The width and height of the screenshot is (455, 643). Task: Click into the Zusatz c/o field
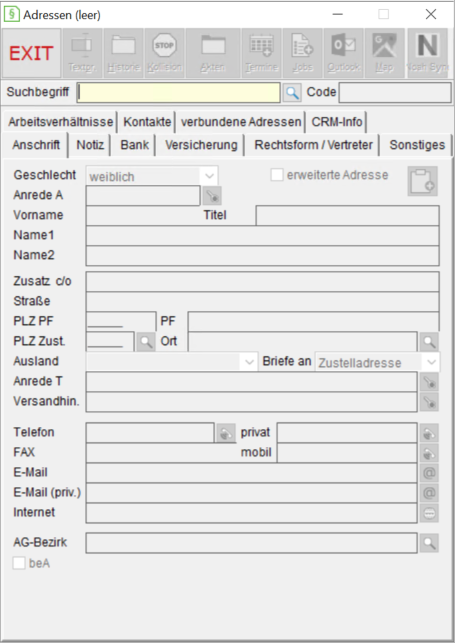[x=262, y=281]
